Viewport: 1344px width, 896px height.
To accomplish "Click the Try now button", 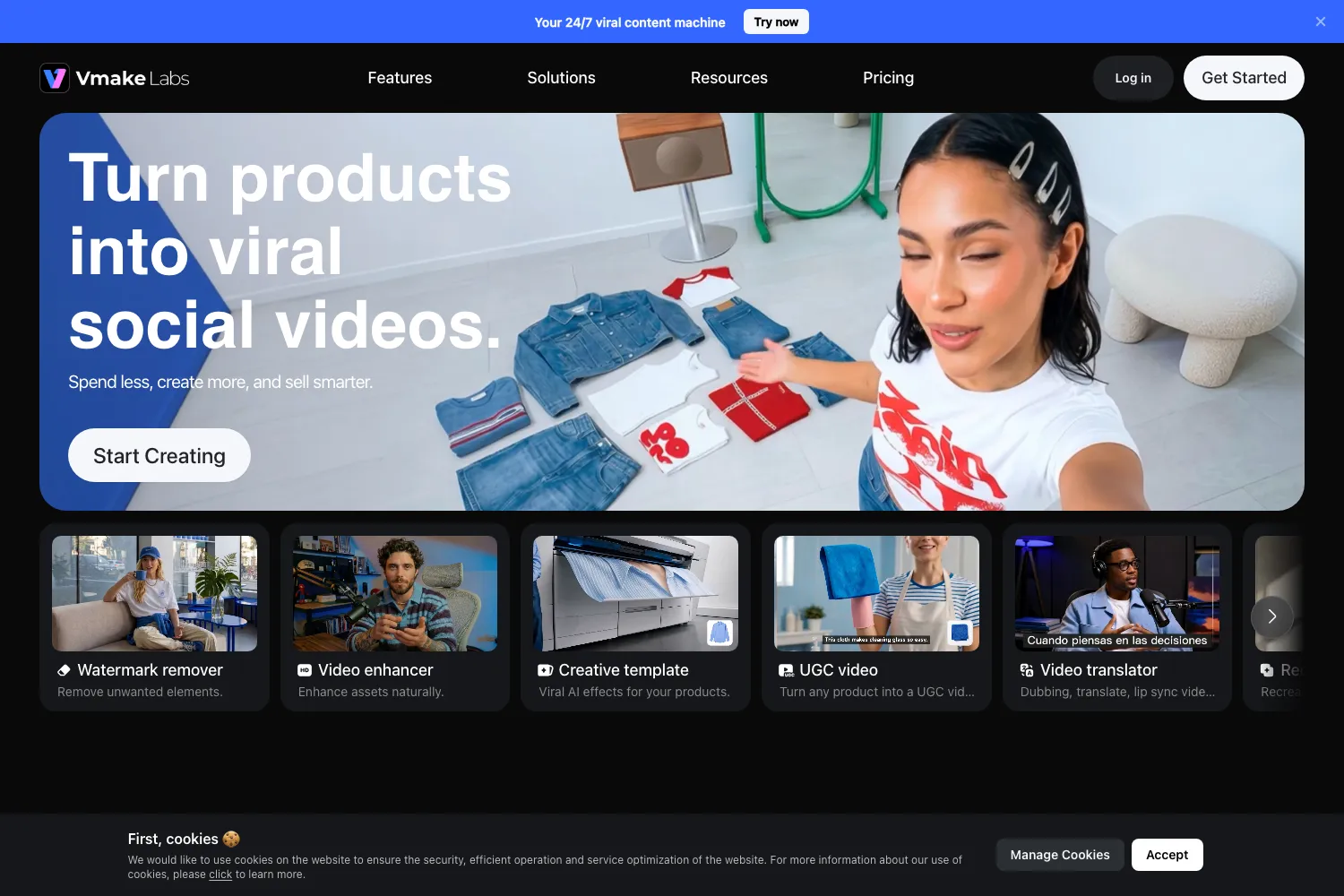I will coord(776,22).
